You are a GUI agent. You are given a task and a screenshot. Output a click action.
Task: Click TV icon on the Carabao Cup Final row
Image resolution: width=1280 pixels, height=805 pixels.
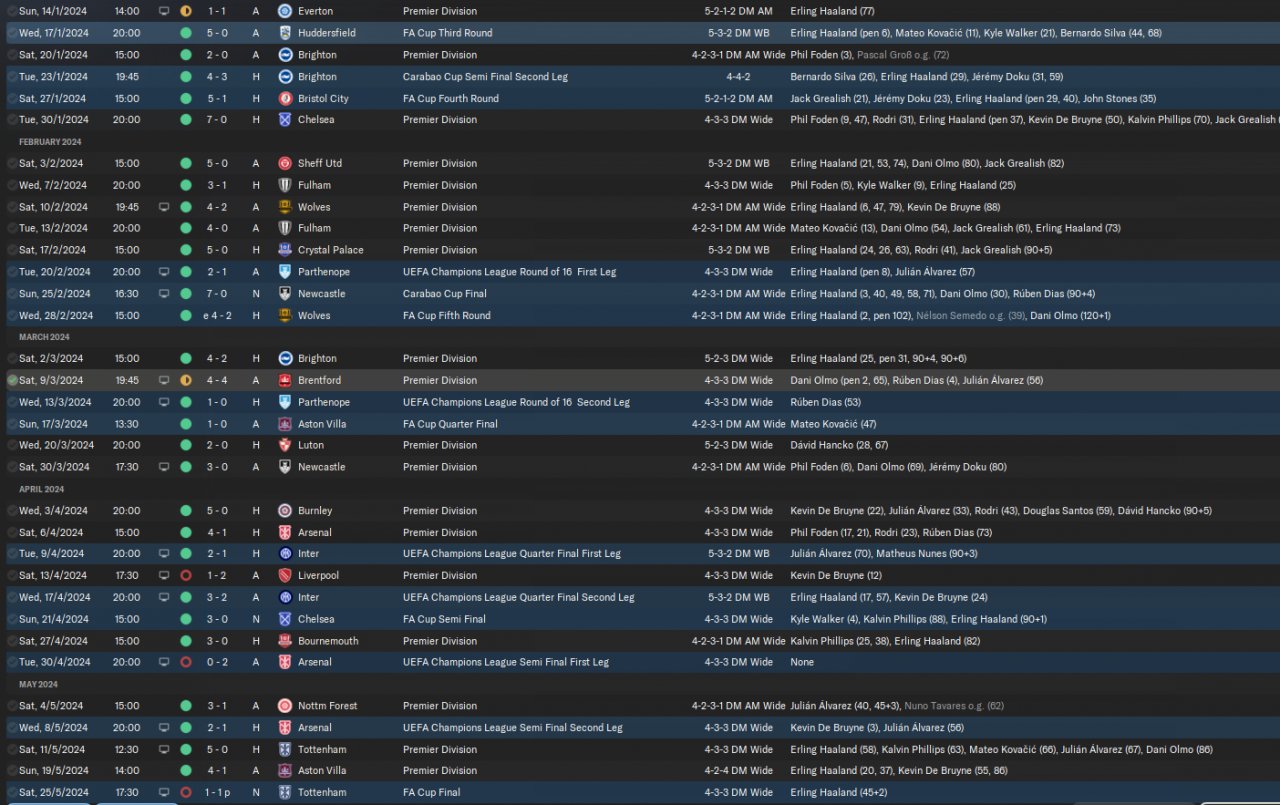tap(164, 293)
